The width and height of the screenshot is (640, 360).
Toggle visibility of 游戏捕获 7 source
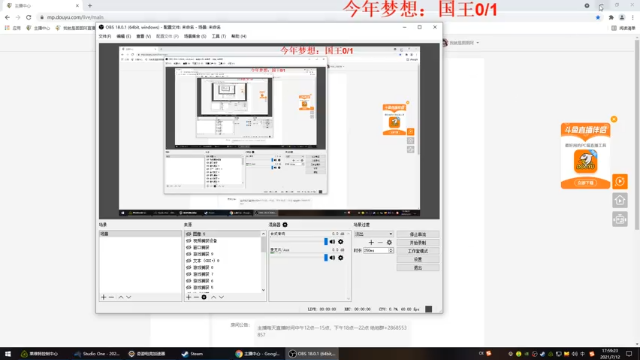point(189,274)
